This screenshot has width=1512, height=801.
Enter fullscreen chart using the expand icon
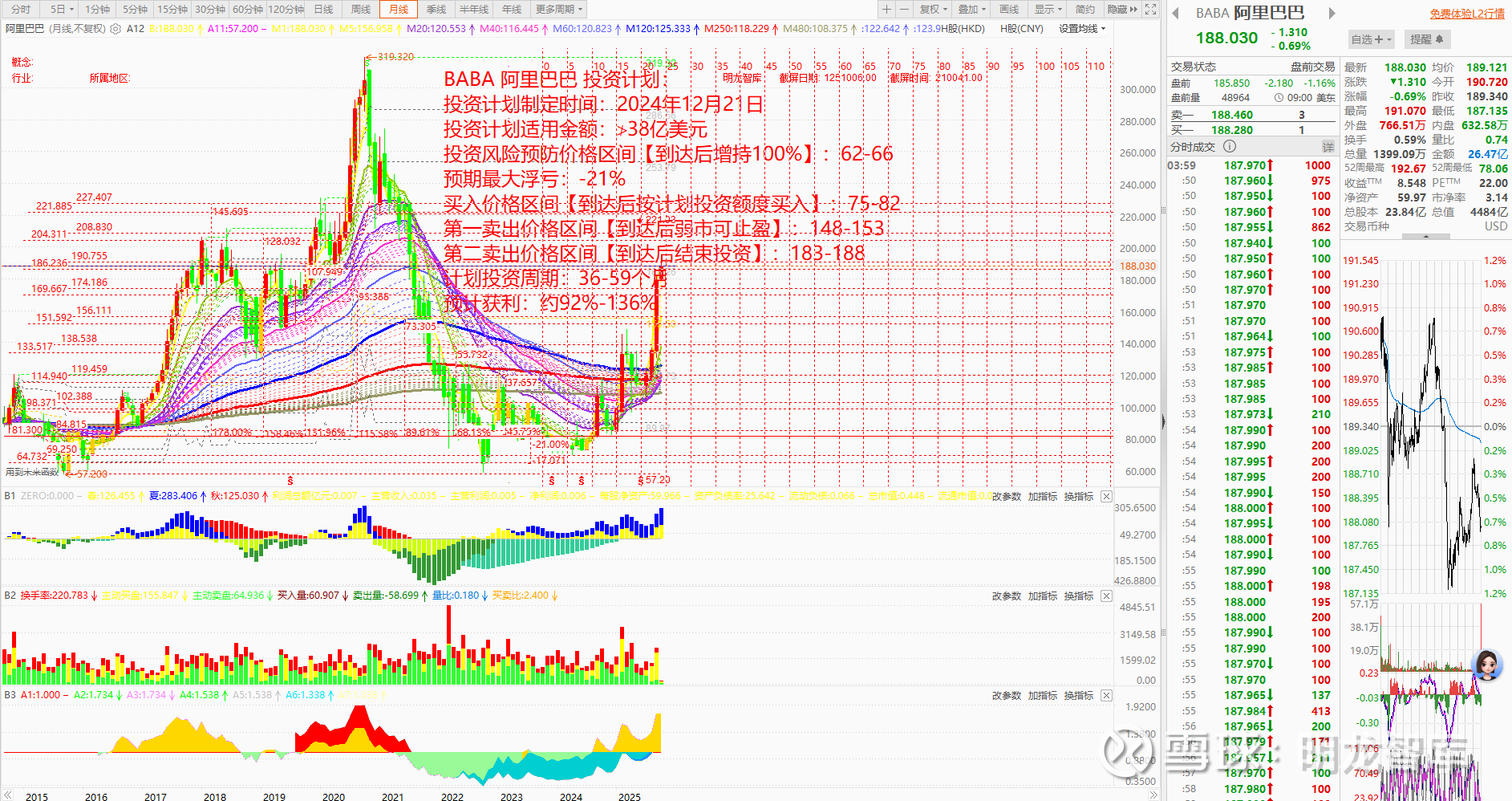click(x=1150, y=10)
